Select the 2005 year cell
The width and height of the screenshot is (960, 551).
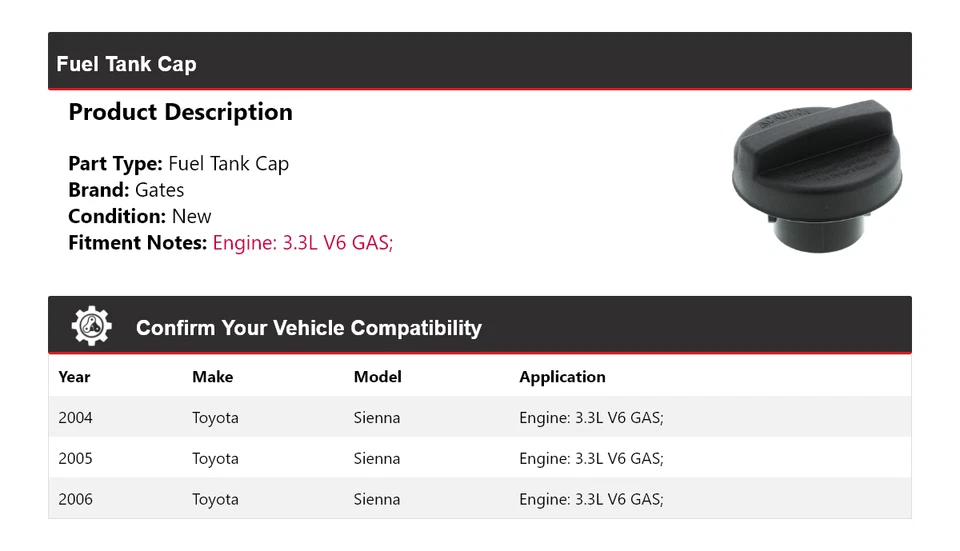point(75,459)
